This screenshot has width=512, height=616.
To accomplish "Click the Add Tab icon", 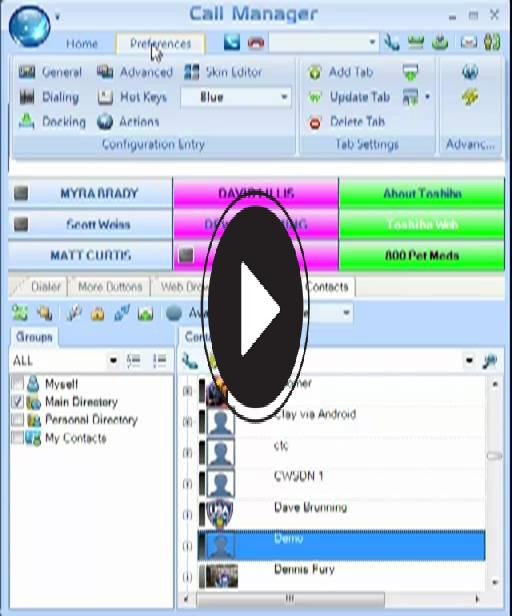I will pos(315,72).
